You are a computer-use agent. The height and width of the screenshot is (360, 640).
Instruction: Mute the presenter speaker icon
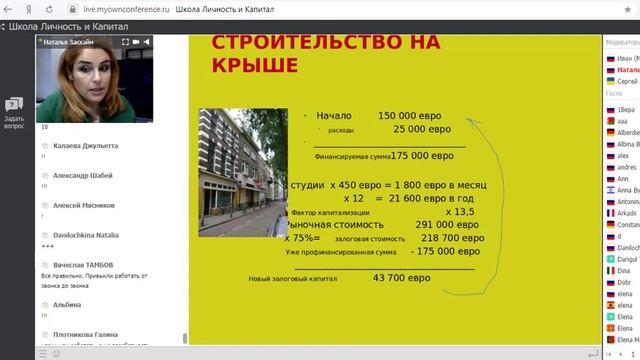[x=146, y=42]
